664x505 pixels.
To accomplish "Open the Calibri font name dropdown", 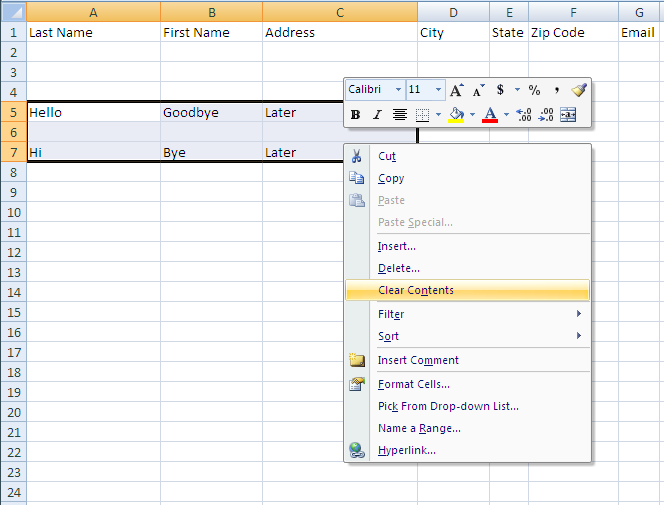I will 398,89.
